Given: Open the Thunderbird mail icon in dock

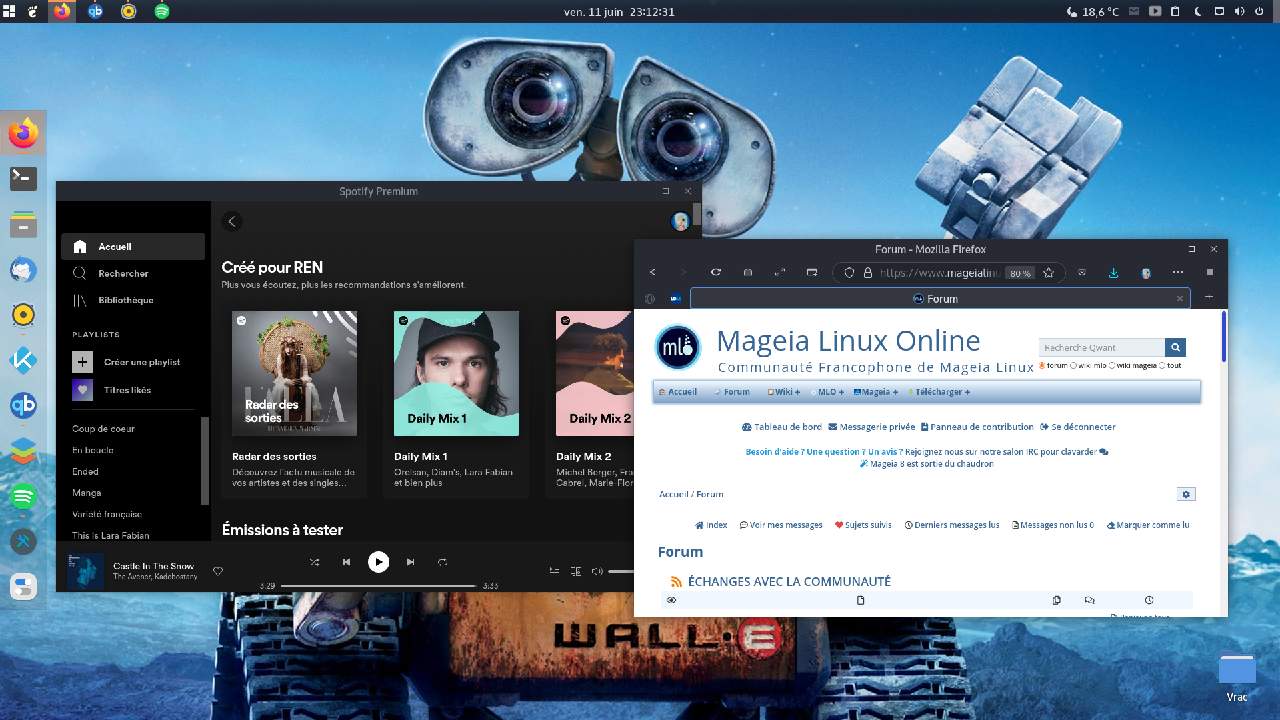Looking at the screenshot, I should click(23, 269).
